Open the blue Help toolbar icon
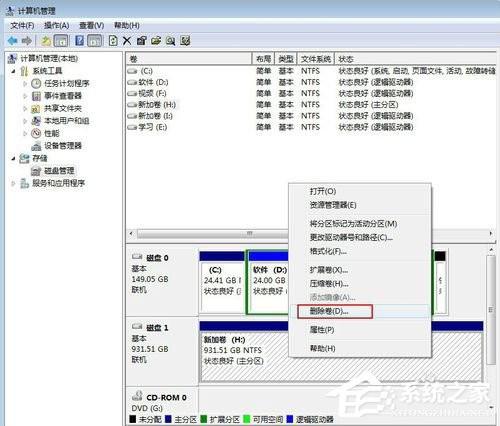500x426 pixels. (x=79, y=41)
